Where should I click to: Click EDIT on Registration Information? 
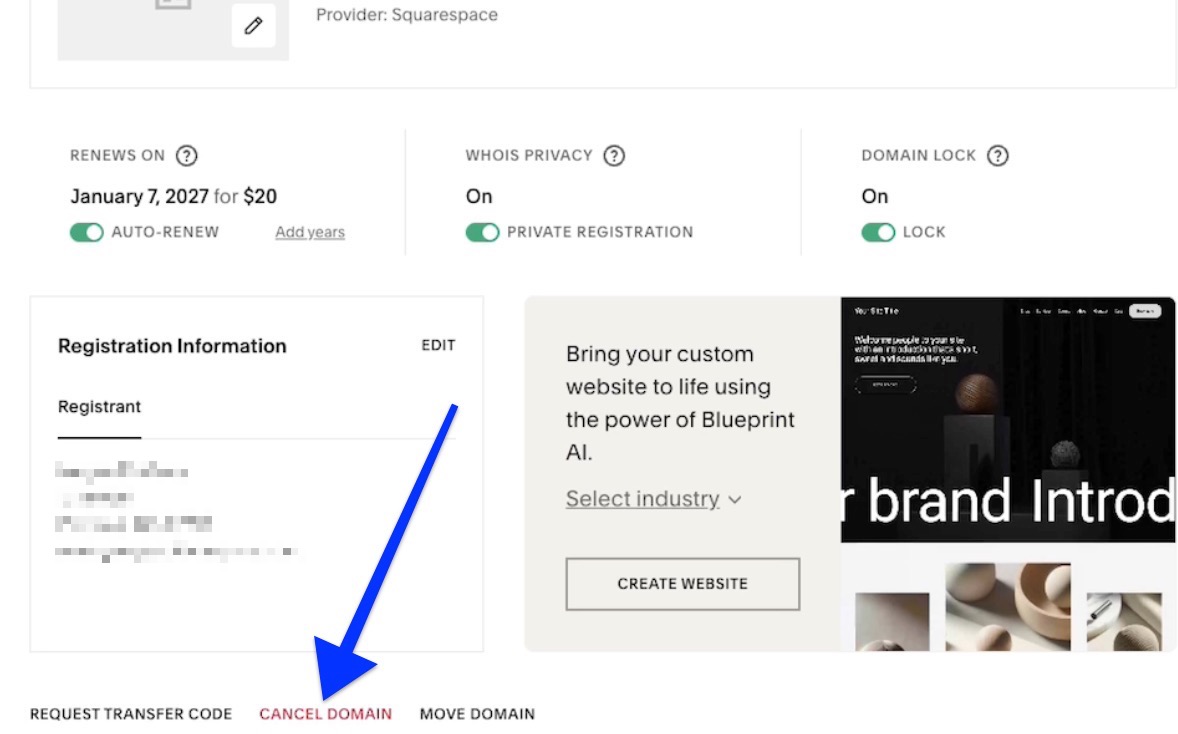coord(437,344)
